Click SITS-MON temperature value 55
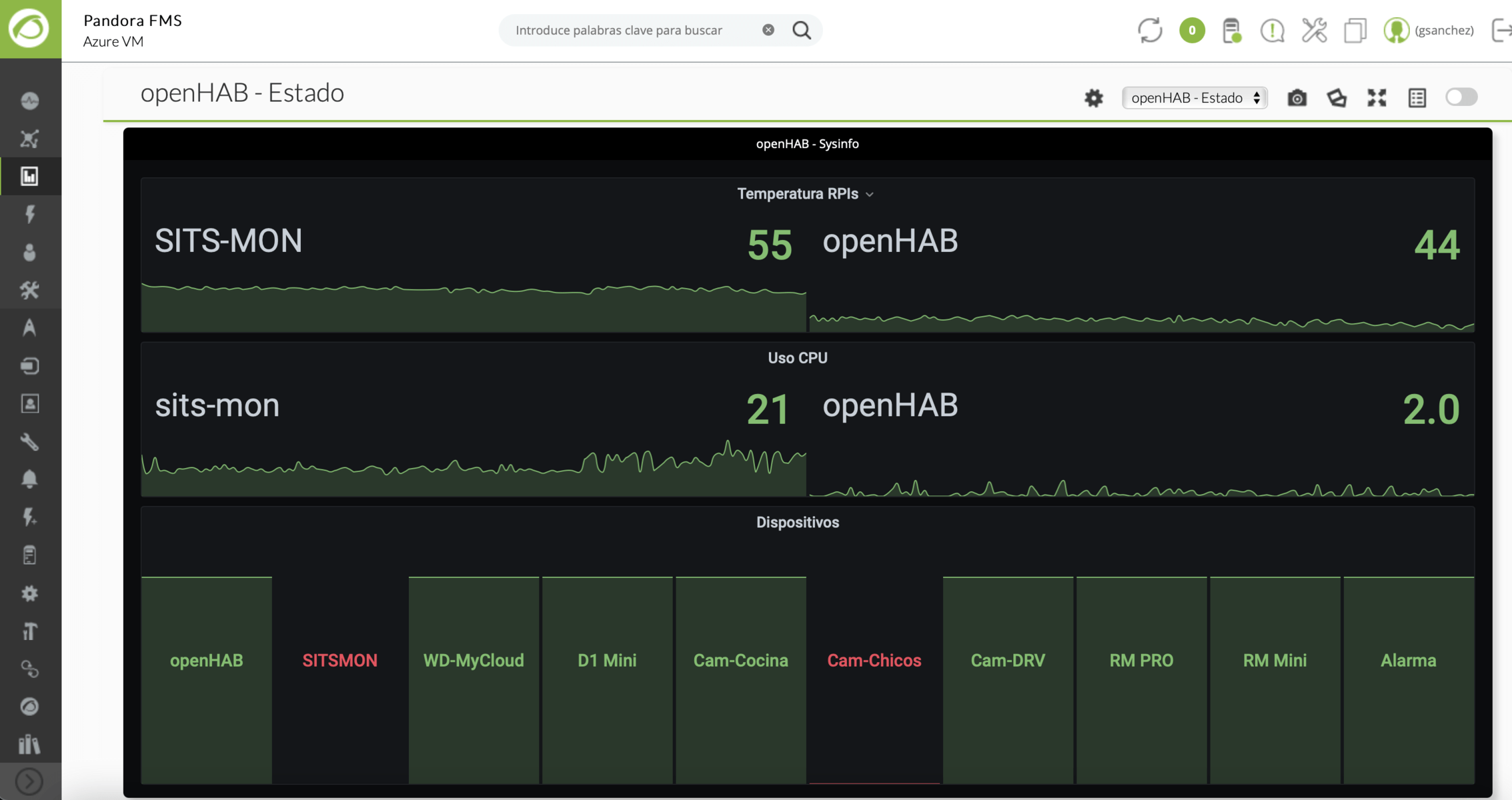Viewport: 1512px width, 800px height. (x=770, y=245)
